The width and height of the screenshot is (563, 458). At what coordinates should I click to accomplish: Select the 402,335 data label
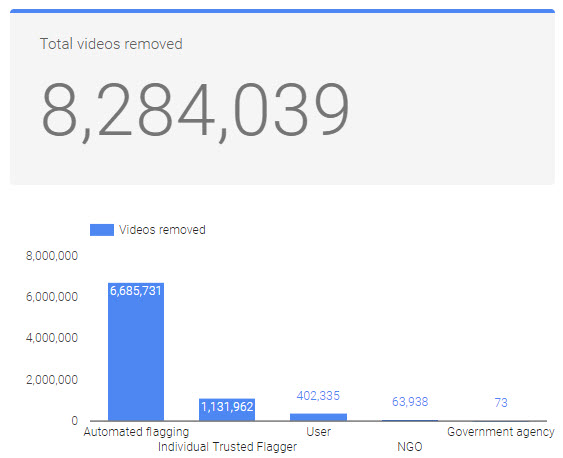coord(318,396)
